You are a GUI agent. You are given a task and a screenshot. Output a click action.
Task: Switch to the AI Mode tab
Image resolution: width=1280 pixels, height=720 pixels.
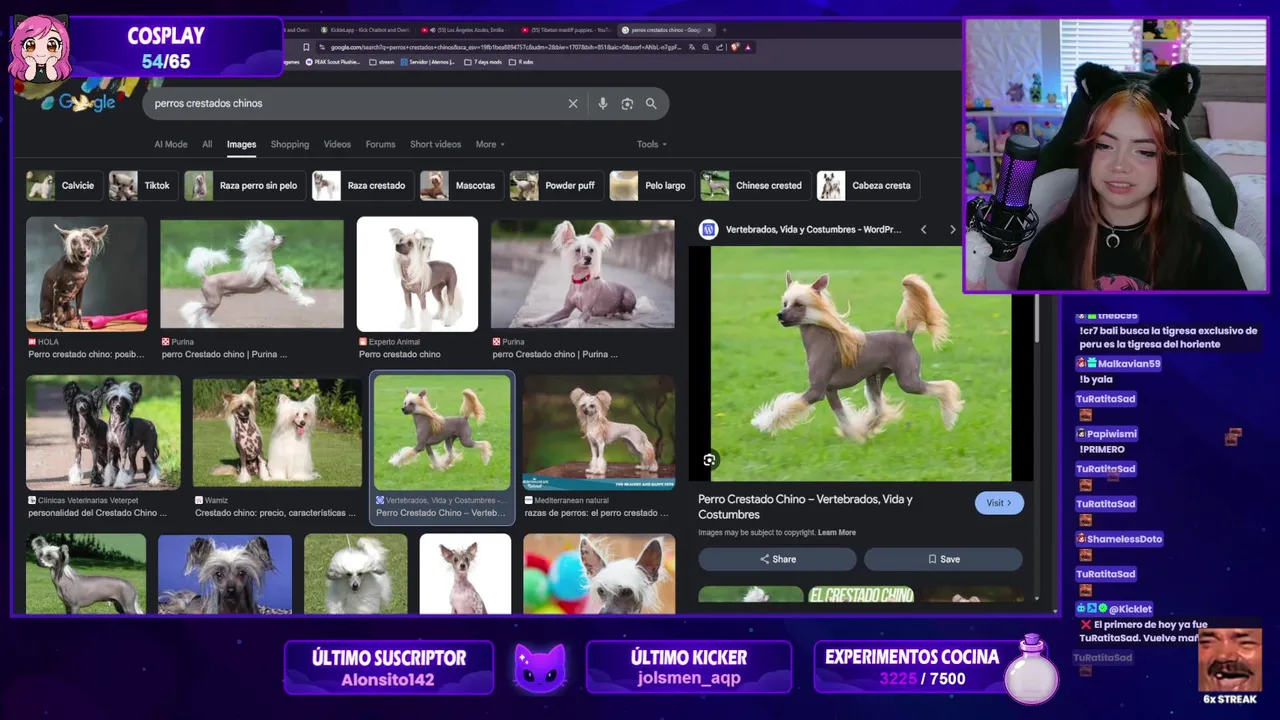[x=171, y=144]
